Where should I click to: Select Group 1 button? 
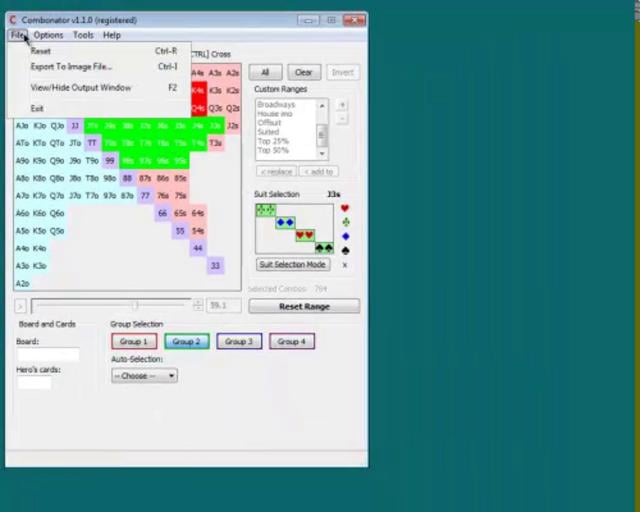pyautogui.click(x=134, y=341)
